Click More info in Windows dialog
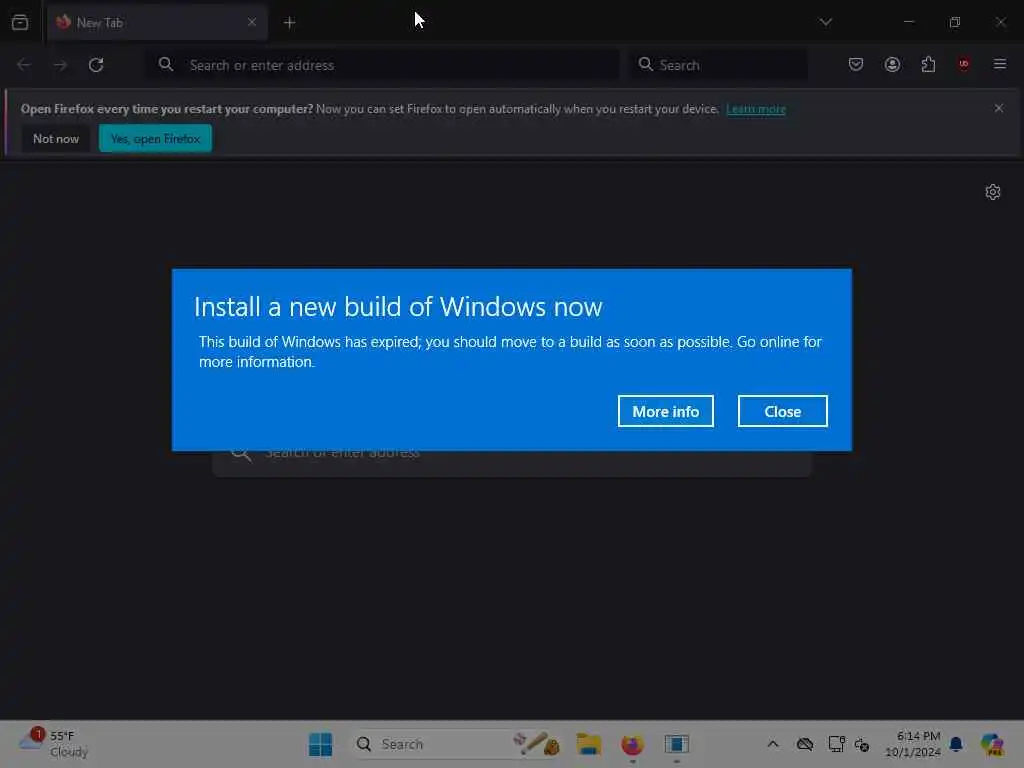 [665, 411]
